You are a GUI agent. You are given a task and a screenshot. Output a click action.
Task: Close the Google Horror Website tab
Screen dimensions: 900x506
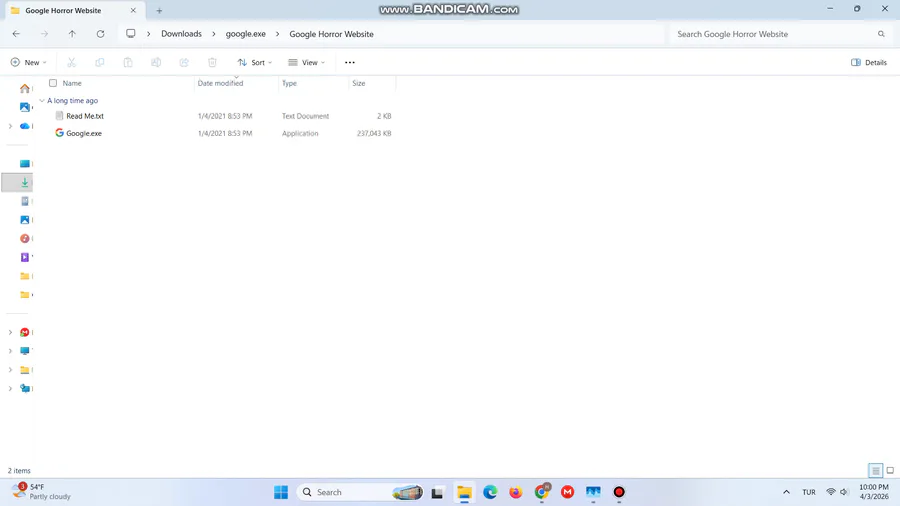point(133,10)
